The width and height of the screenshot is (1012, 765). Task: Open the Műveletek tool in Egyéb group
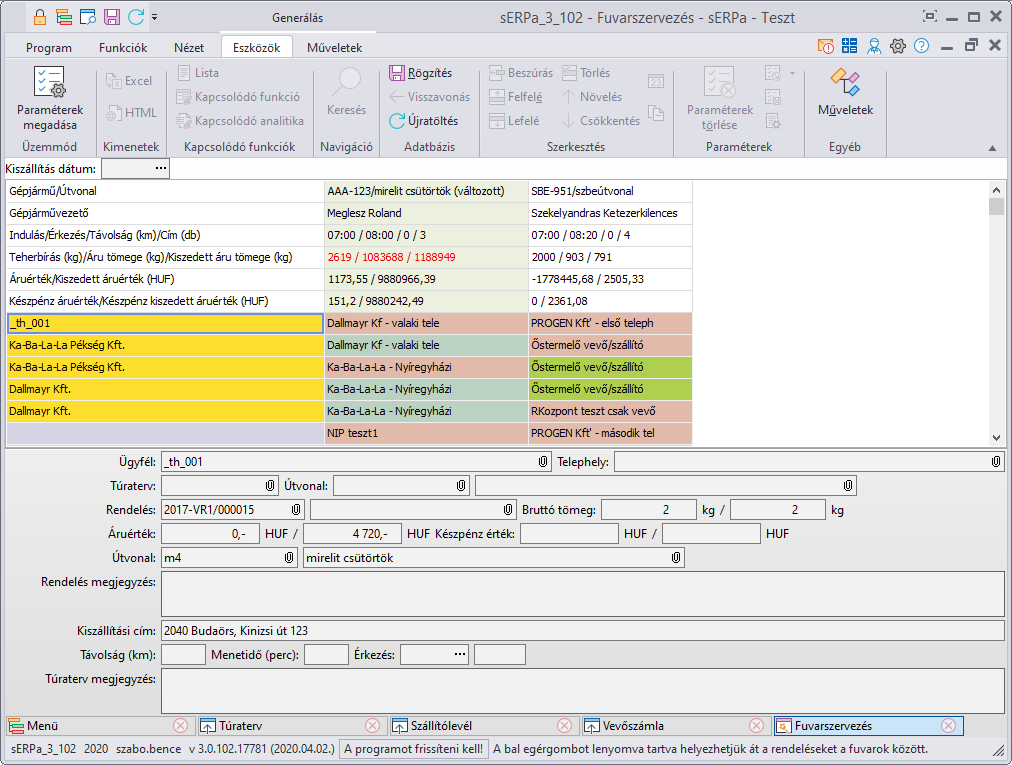pos(845,83)
